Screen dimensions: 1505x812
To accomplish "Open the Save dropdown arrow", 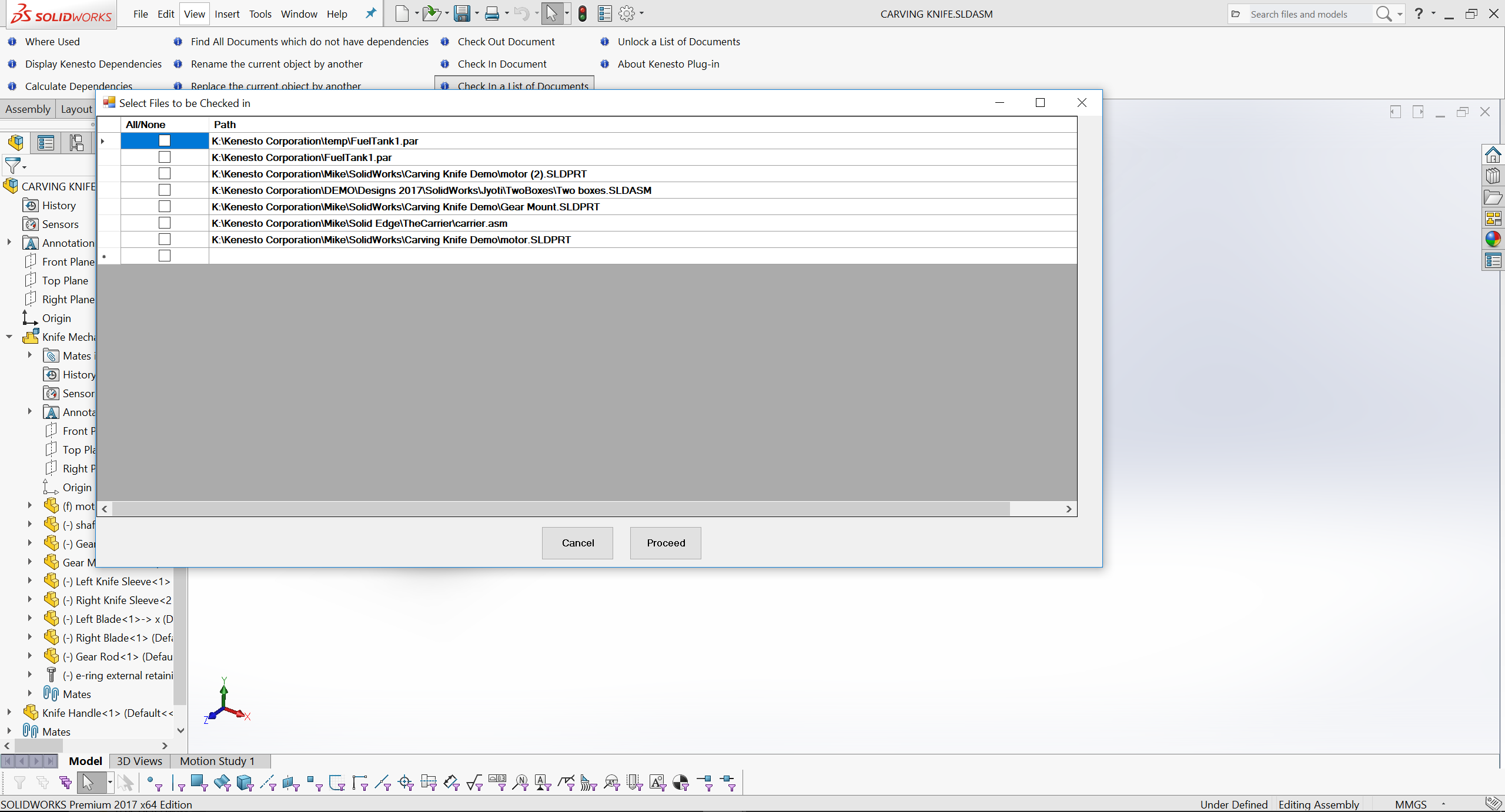I will tap(477, 14).
